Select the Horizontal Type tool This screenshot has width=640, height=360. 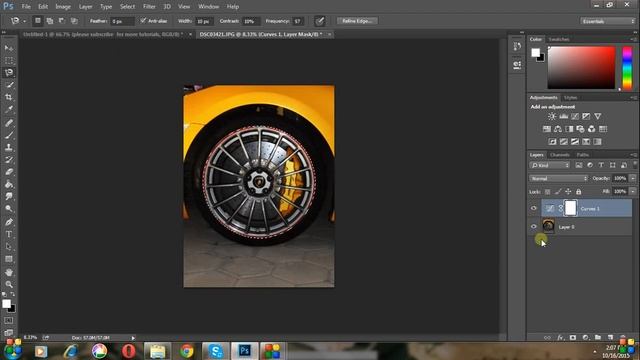point(9,234)
